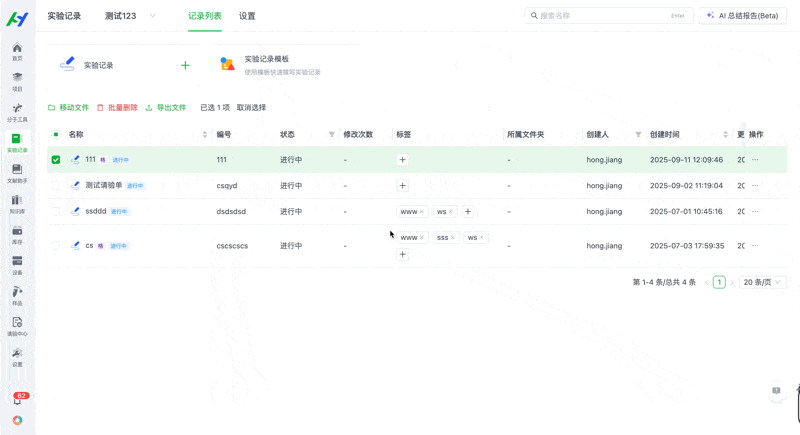Screen dimensions: 800x435
Task: Add a tag to the 测试请验单 row
Action: point(403,186)
